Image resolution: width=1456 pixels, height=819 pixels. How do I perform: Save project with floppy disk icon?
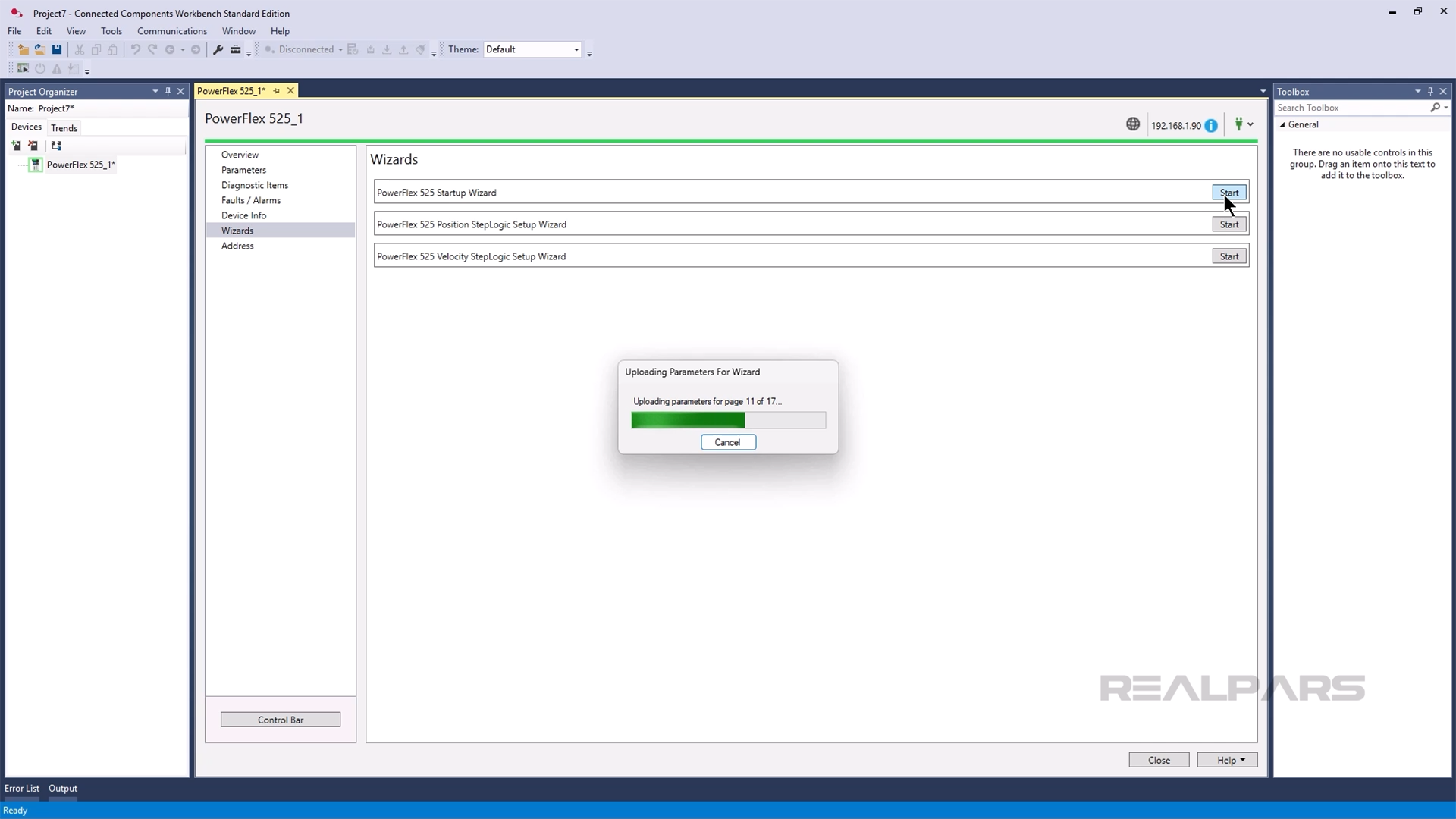57,50
